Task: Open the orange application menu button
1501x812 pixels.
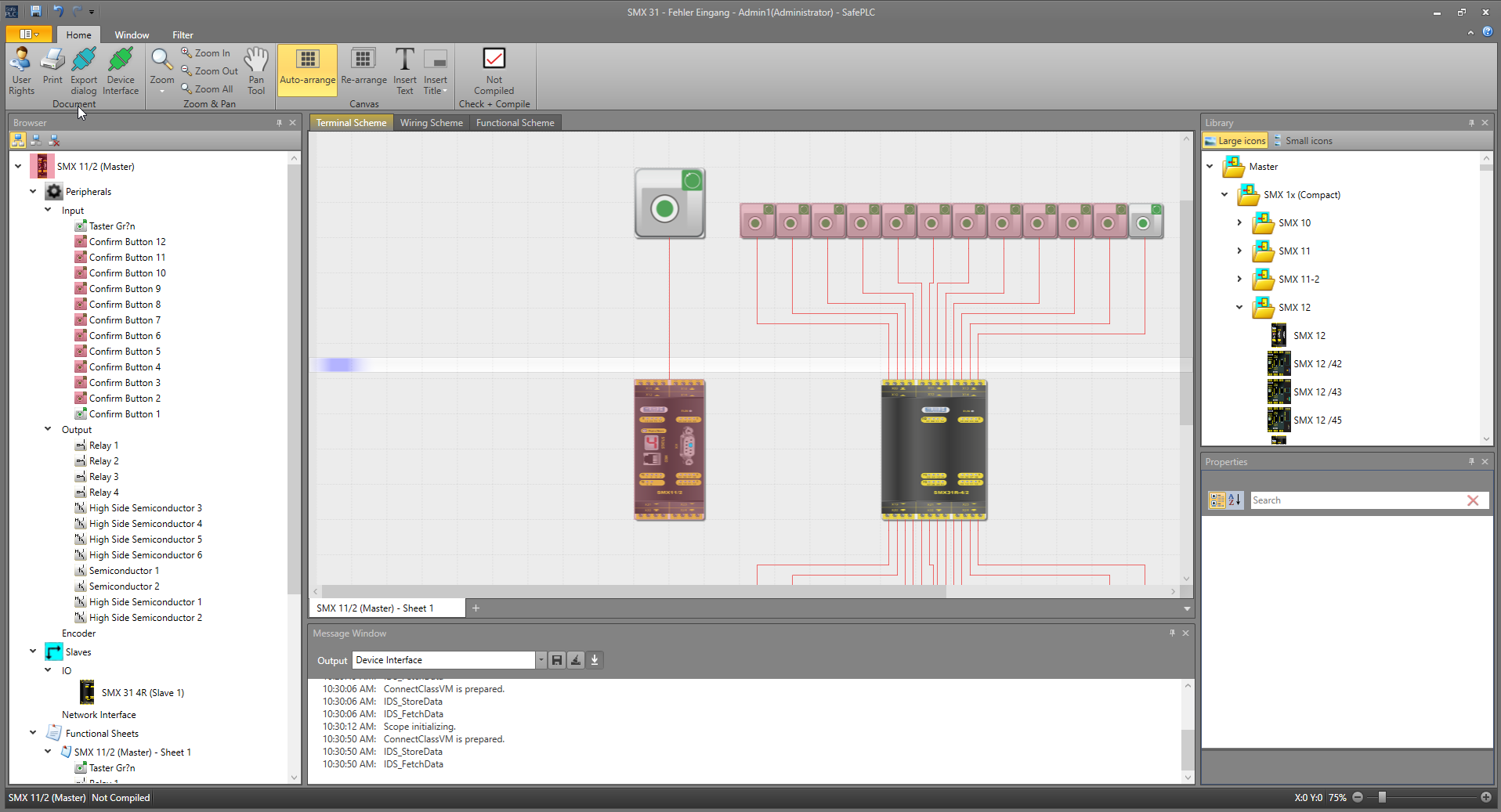Action: (29, 34)
